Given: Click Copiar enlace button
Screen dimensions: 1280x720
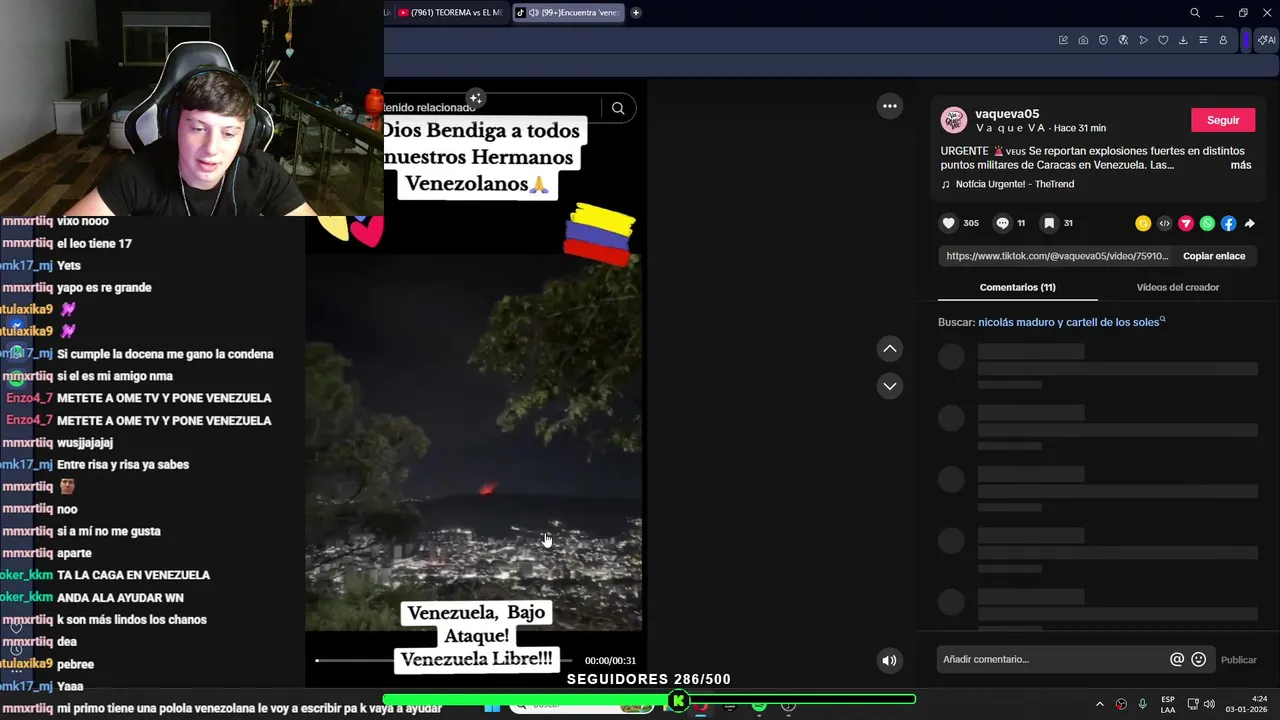Looking at the screenshot, I should pos(1214,256).
